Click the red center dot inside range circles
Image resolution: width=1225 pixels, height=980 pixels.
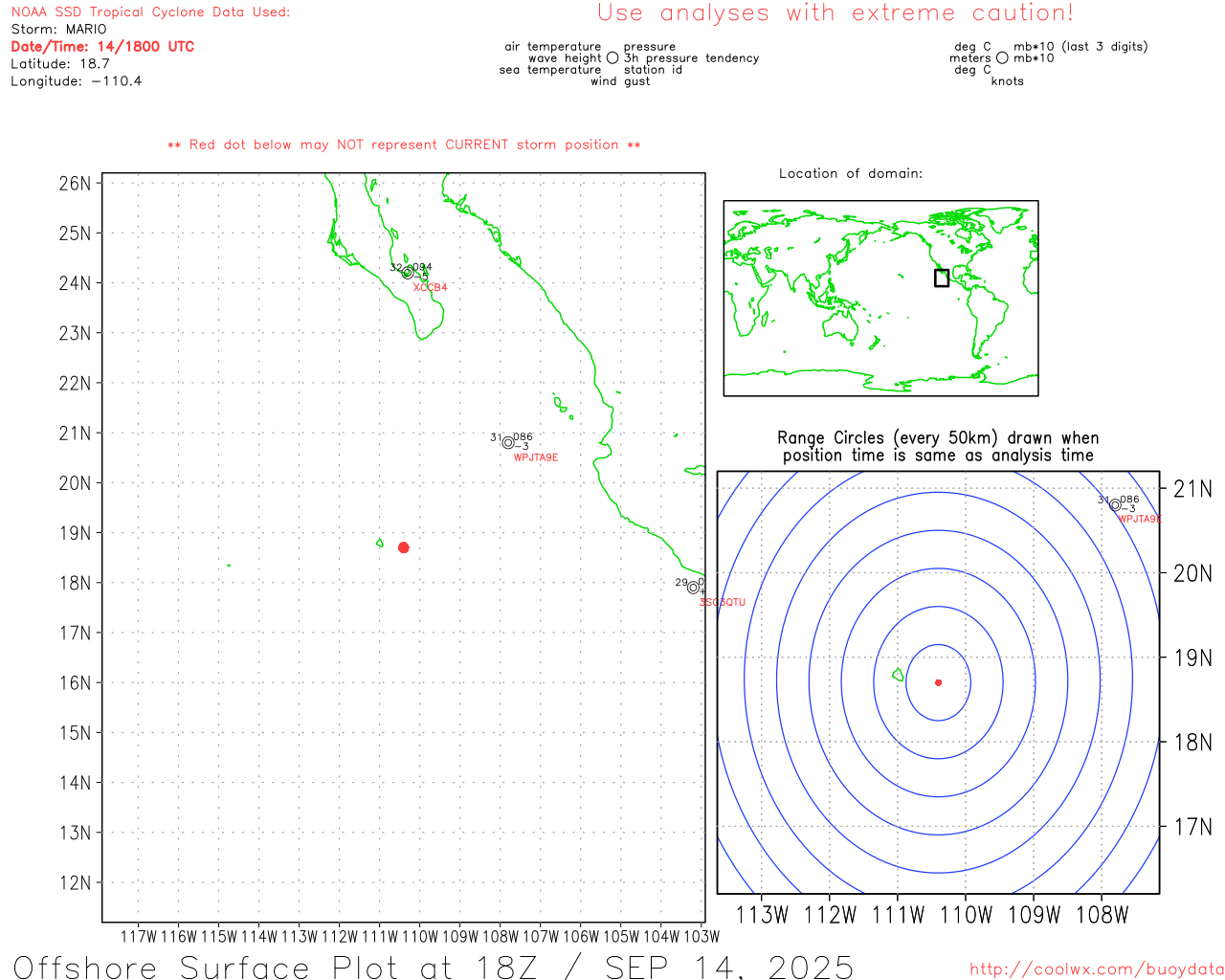pos(938,682)
